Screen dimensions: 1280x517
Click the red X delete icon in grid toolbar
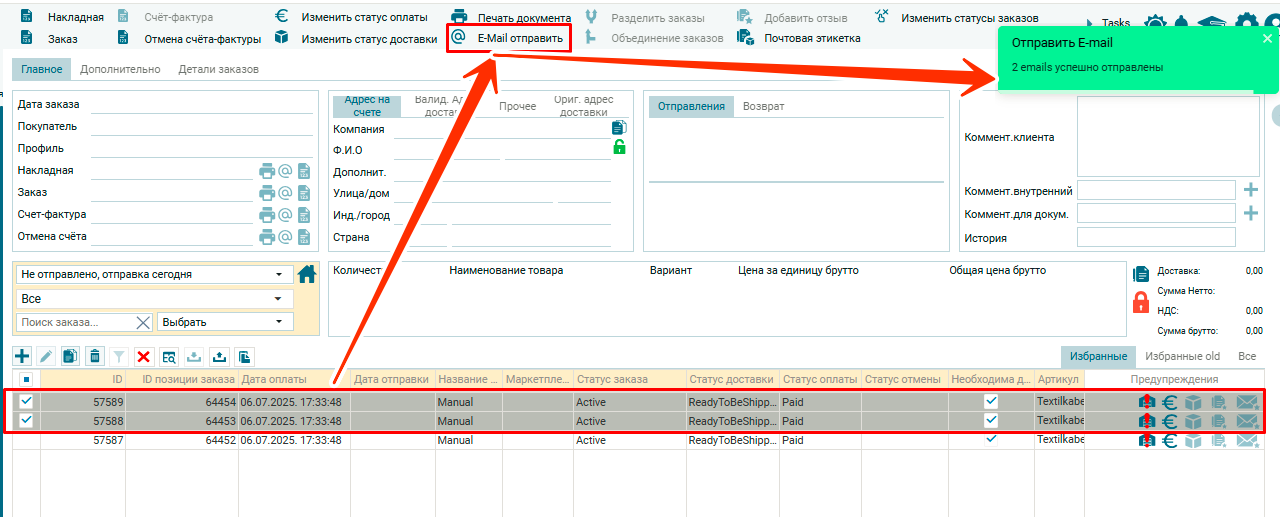144,357
